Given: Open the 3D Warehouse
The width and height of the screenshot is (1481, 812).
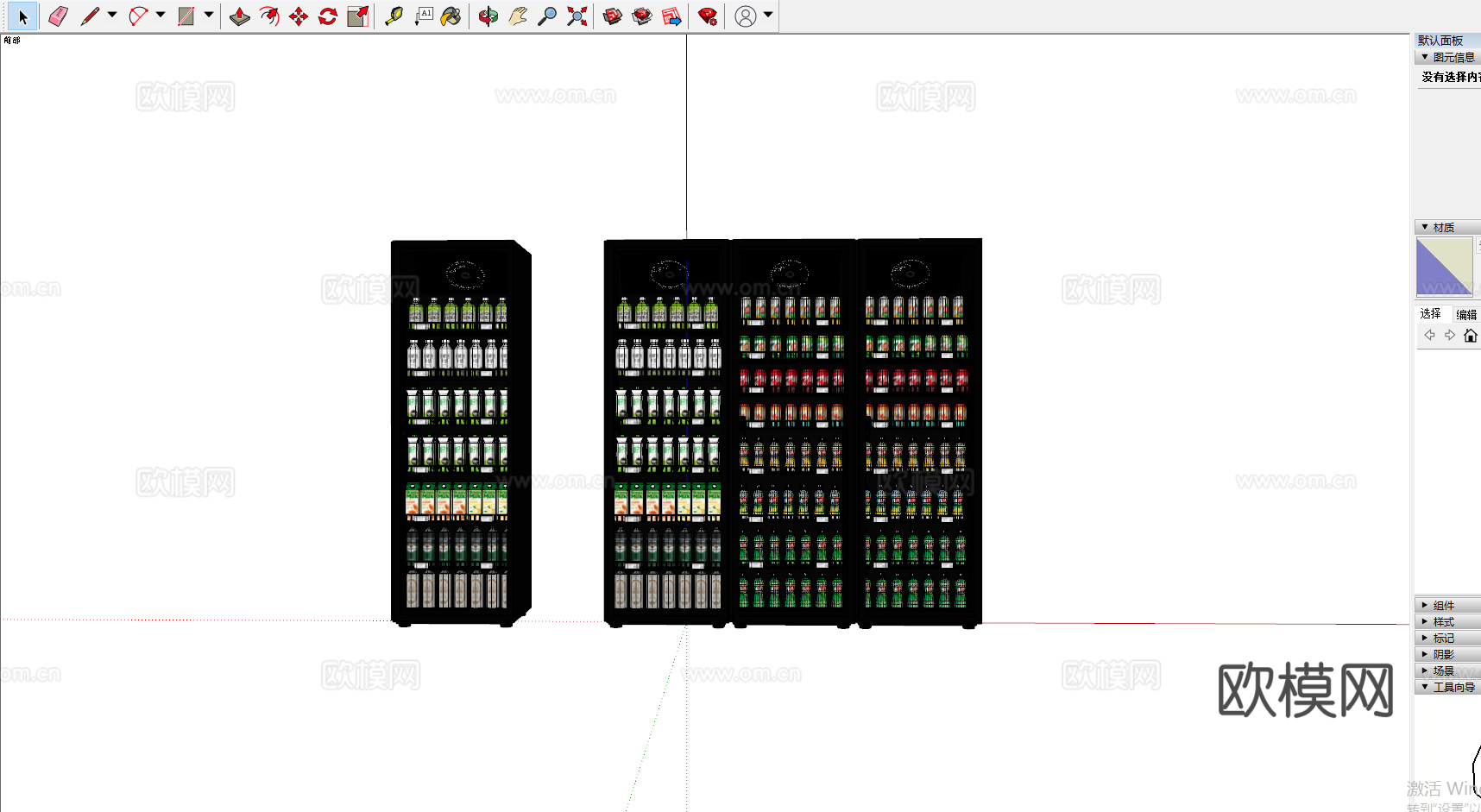Looking at the screenshot, I should (x=613, y=16).
